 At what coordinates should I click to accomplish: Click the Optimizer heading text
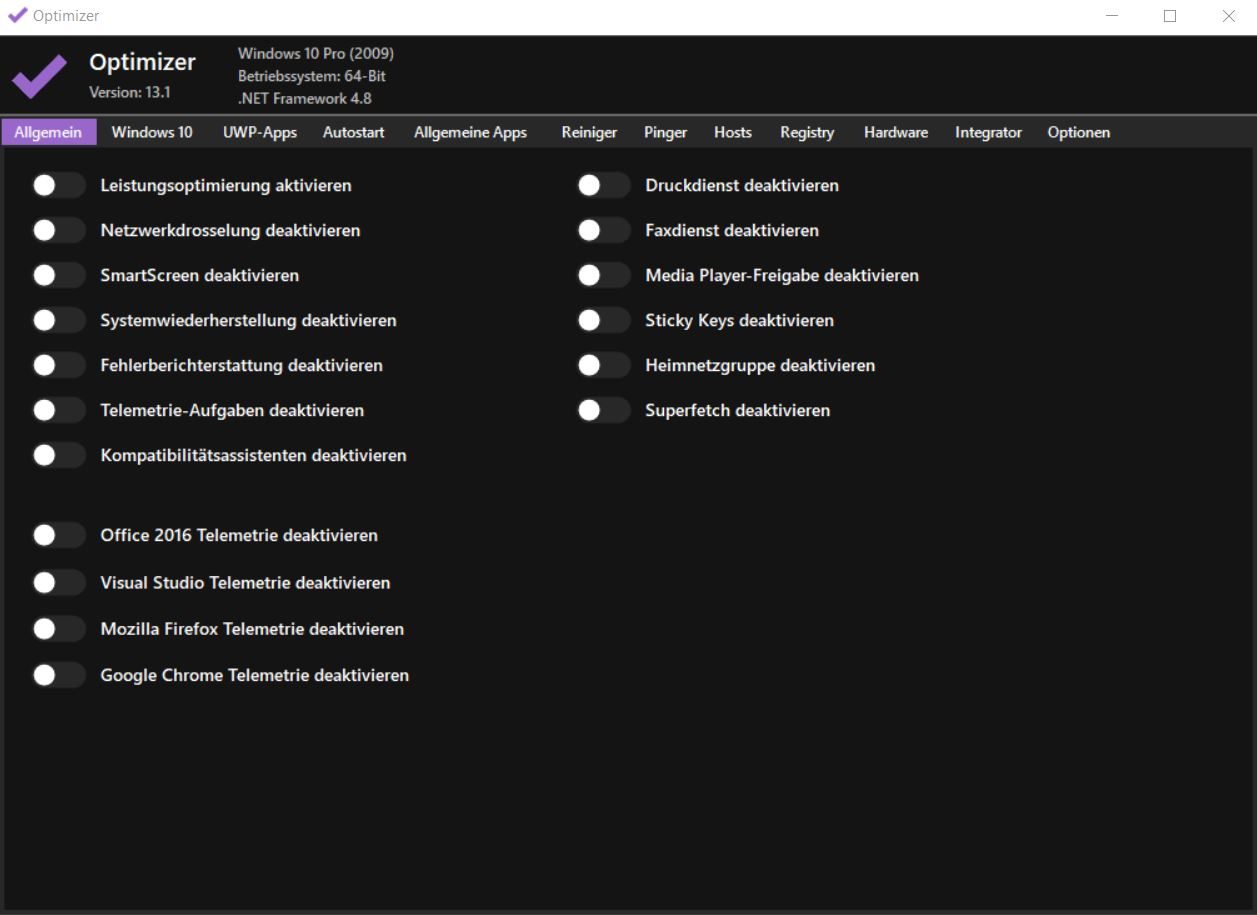142,62
